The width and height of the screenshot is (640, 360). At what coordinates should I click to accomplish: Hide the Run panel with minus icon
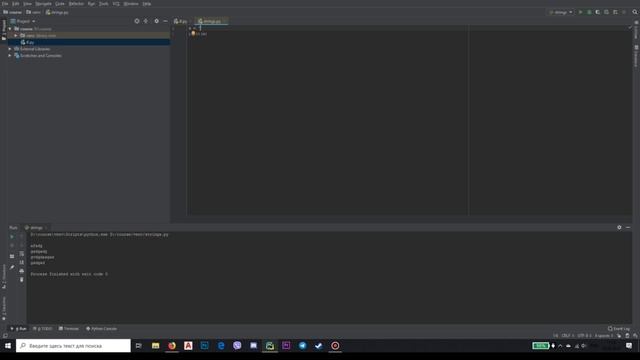628,227
